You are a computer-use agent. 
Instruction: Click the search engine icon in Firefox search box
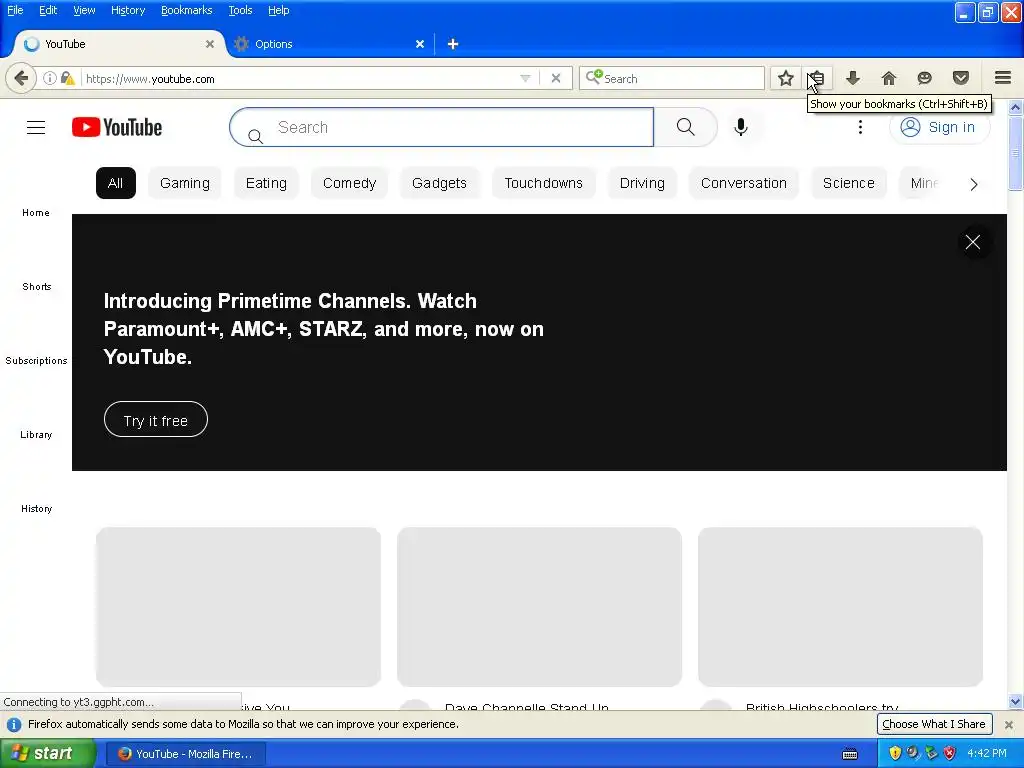(x=594, y=78)
